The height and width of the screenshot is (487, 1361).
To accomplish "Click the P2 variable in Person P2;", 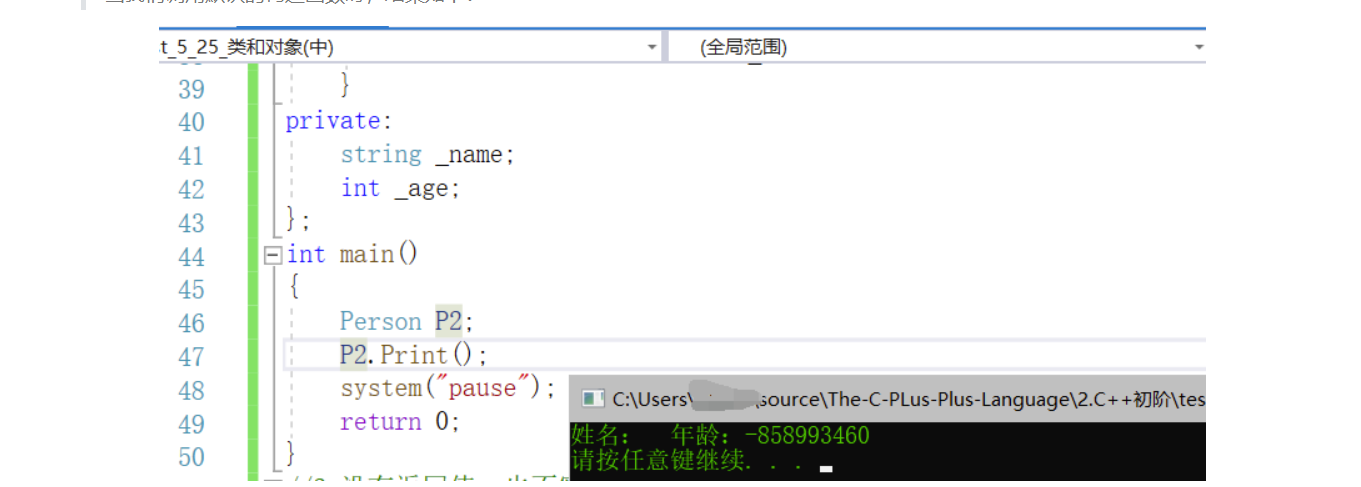I will click(449, 321).
